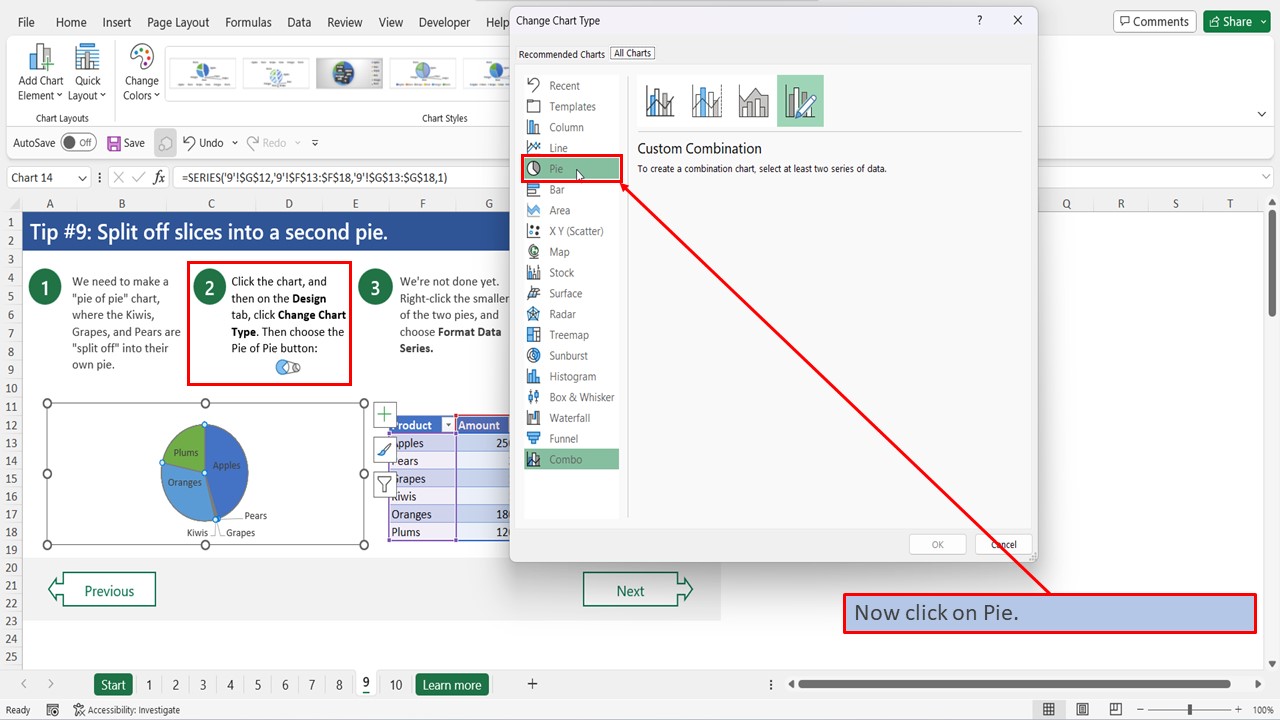Open the Formulas ribbon tab
Viewport: 1280px width, 720px height.
click(248, 22)
